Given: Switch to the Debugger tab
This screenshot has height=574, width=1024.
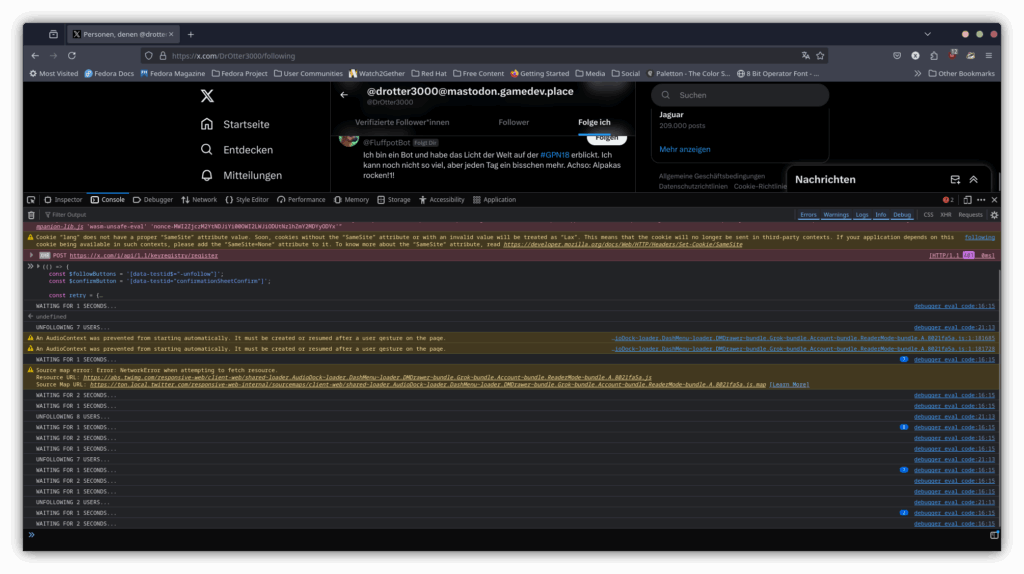Looking at the screenshot, I should tap(153, 200).
